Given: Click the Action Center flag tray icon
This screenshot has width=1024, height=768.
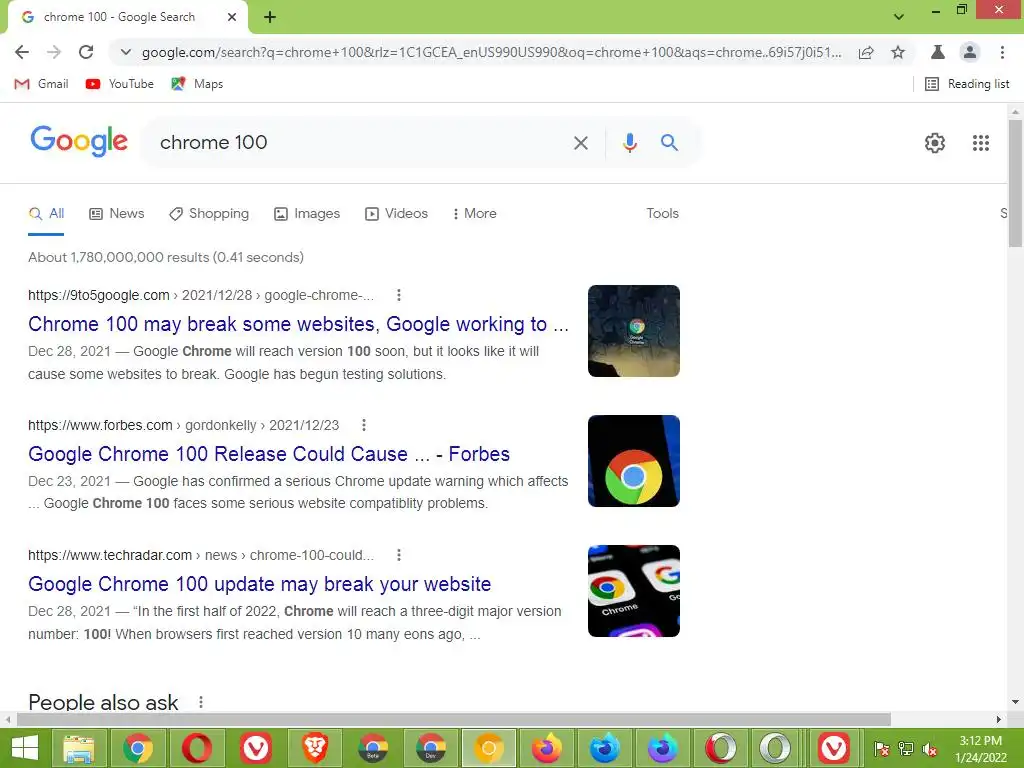Looking at the screenshot, I should (882, 749).
